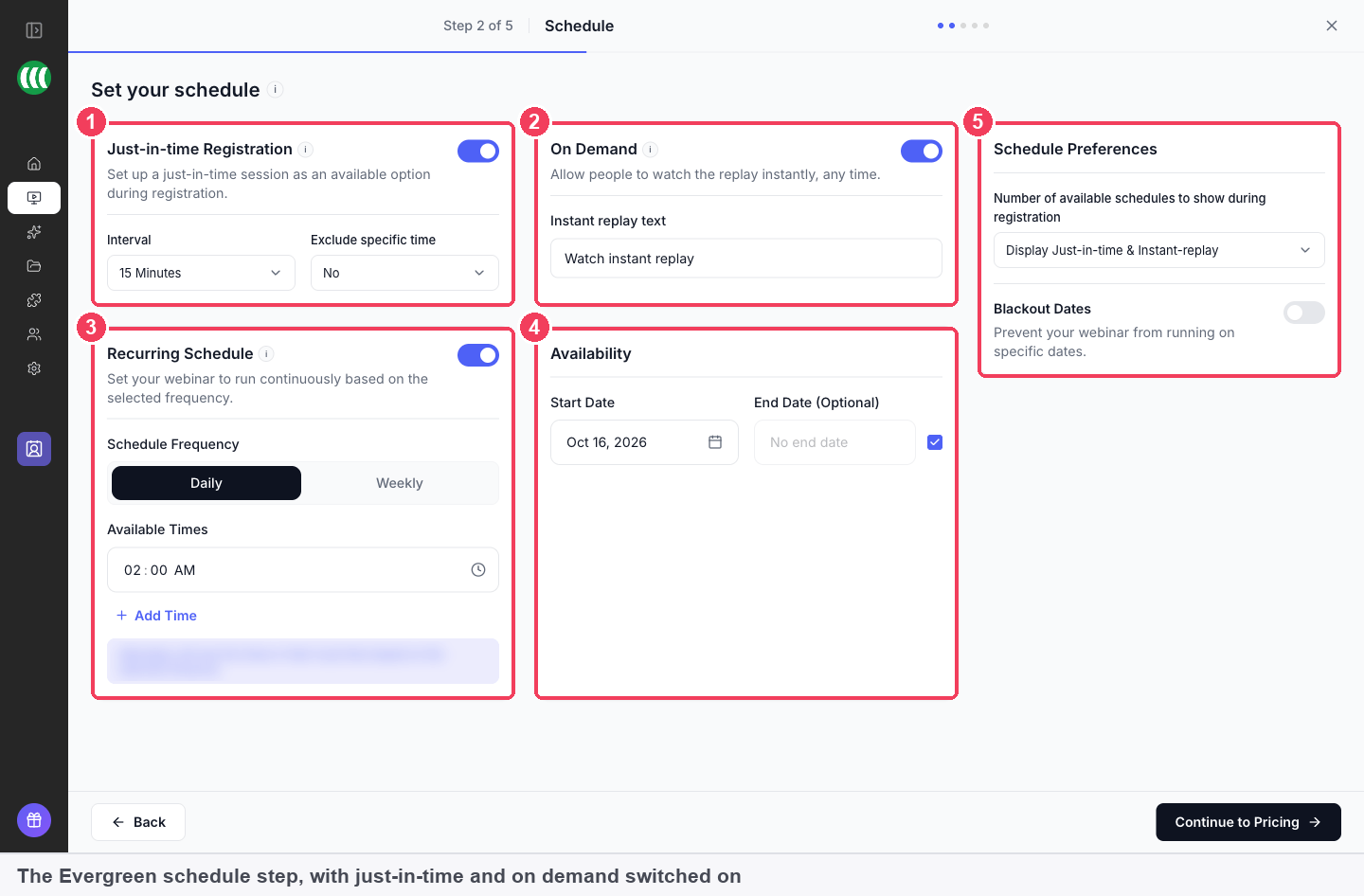Open the Display Just-in-time & Instant-replay dropdown
The height and width of the screenshot is (896, 1364).
1159,250
